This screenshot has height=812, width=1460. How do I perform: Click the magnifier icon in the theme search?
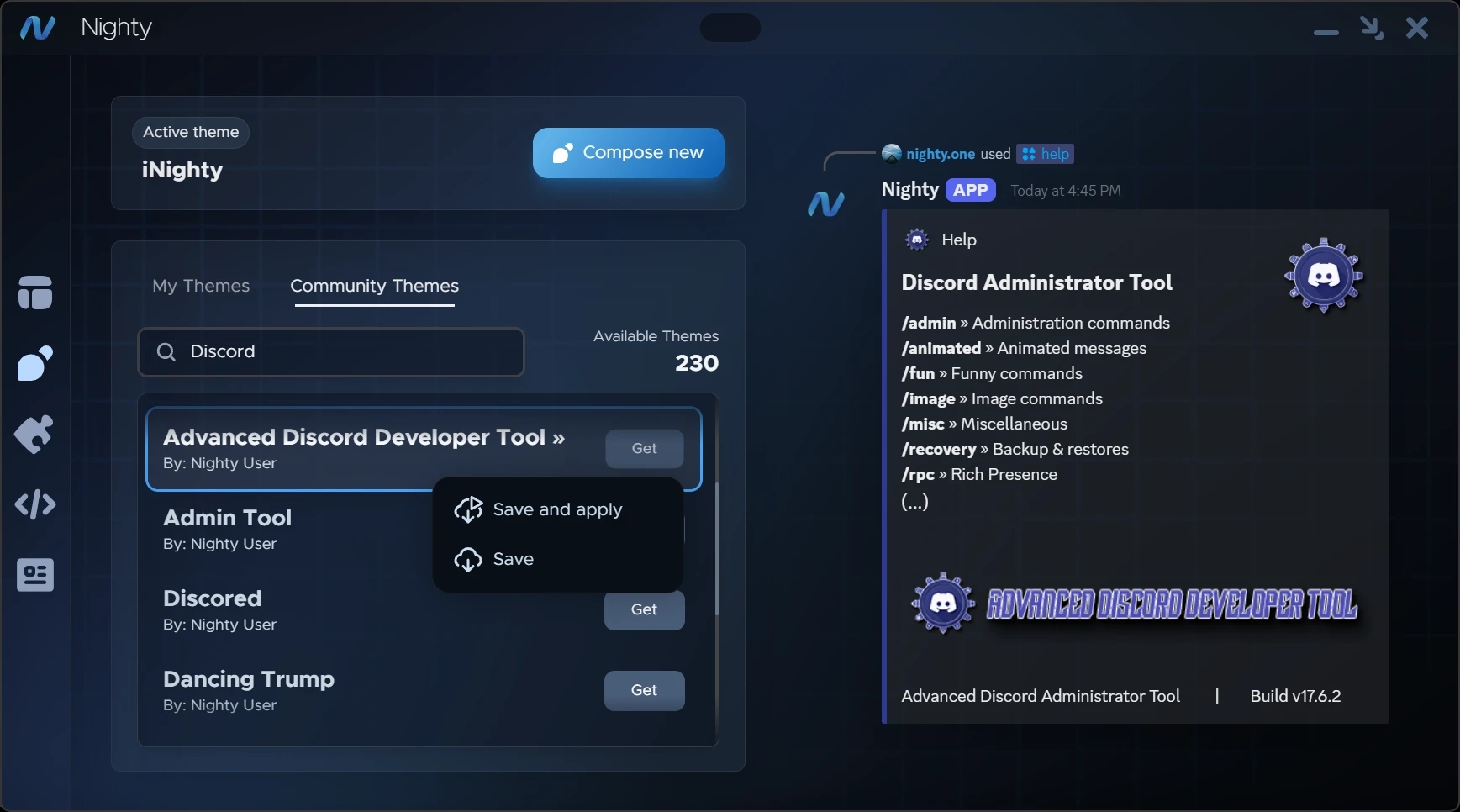(x=166, y=351)
